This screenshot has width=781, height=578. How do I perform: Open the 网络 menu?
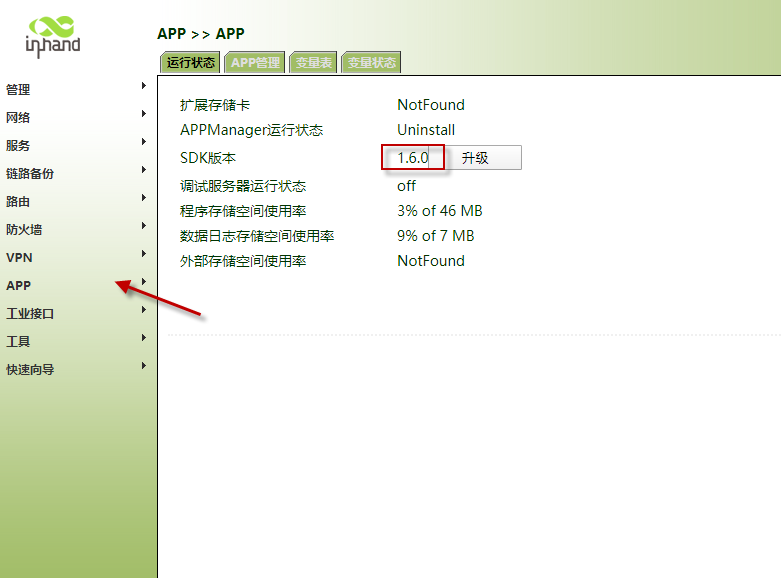18,118
